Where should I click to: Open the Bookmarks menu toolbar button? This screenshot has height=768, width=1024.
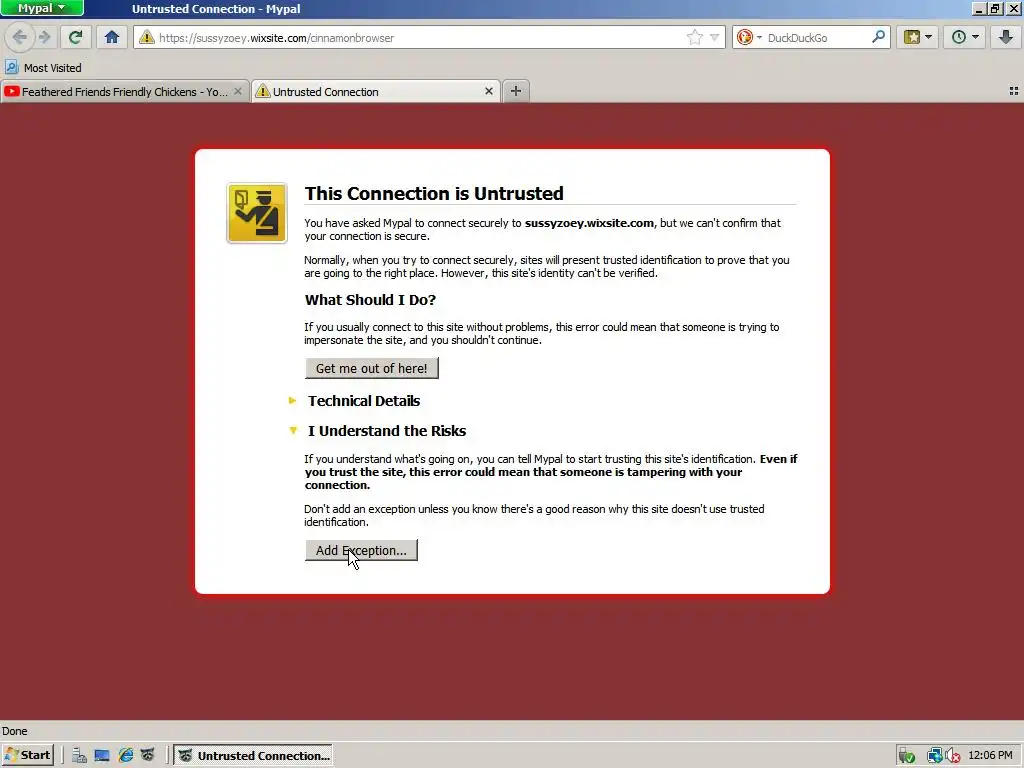click(918, 37)
